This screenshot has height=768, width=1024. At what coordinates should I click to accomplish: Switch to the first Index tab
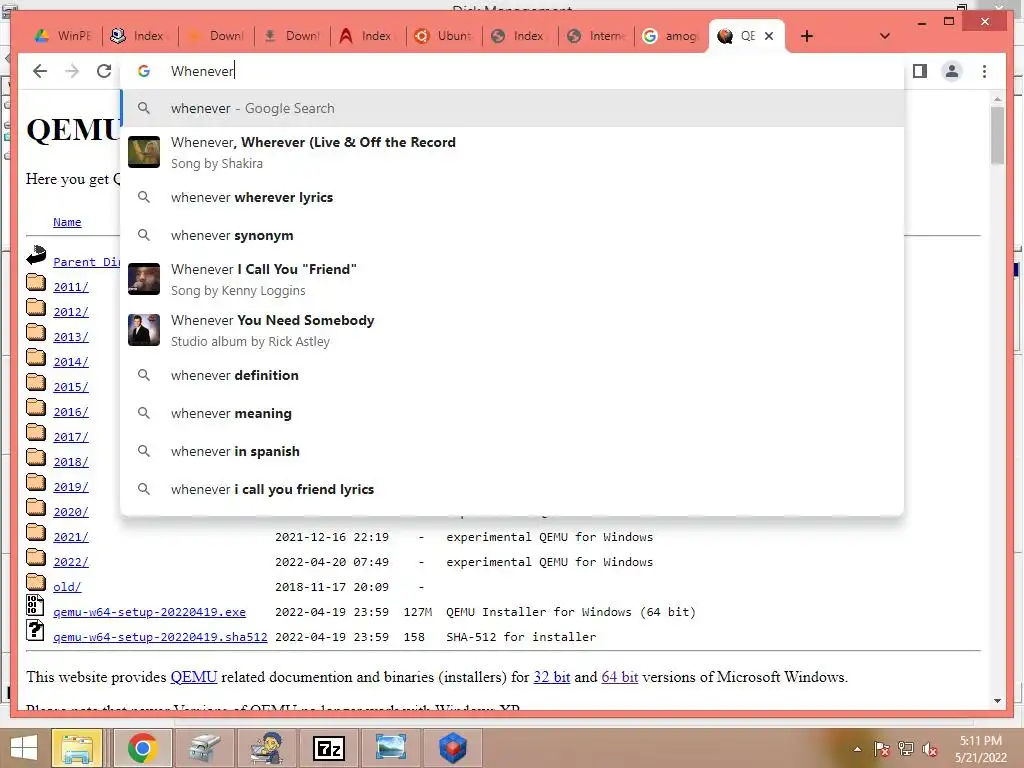point(138,36)
